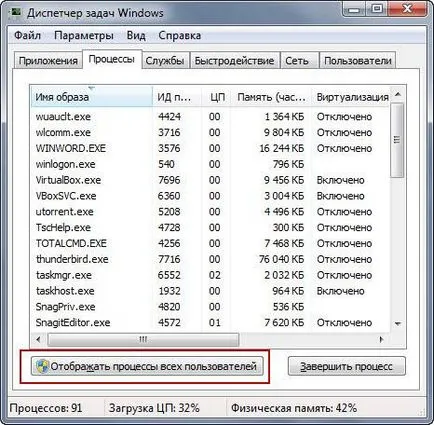Viewport: 434px width, 425px height.
Task: Sort by Виртуализация column header
Action: (x=350, y=97)
